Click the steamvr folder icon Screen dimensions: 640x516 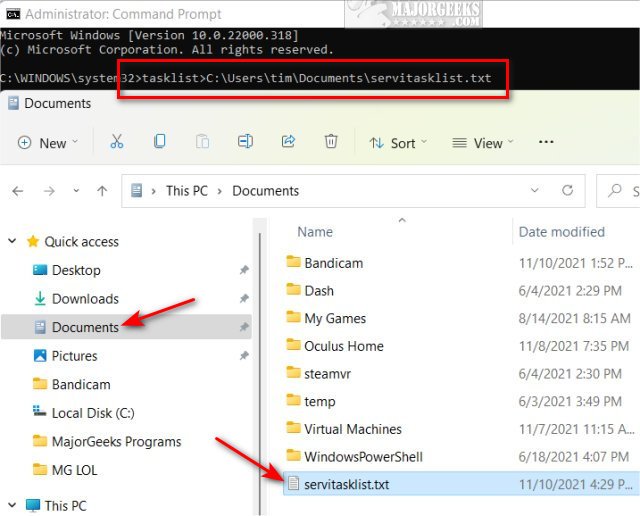click(293, 372)
